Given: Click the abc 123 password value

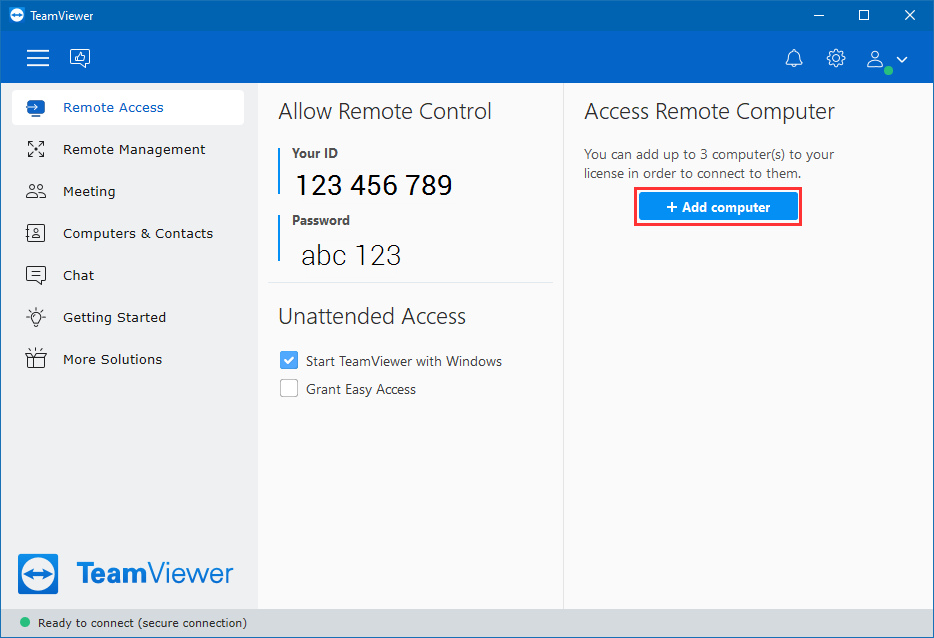Looking at the screenshot, I should [351, 256].
